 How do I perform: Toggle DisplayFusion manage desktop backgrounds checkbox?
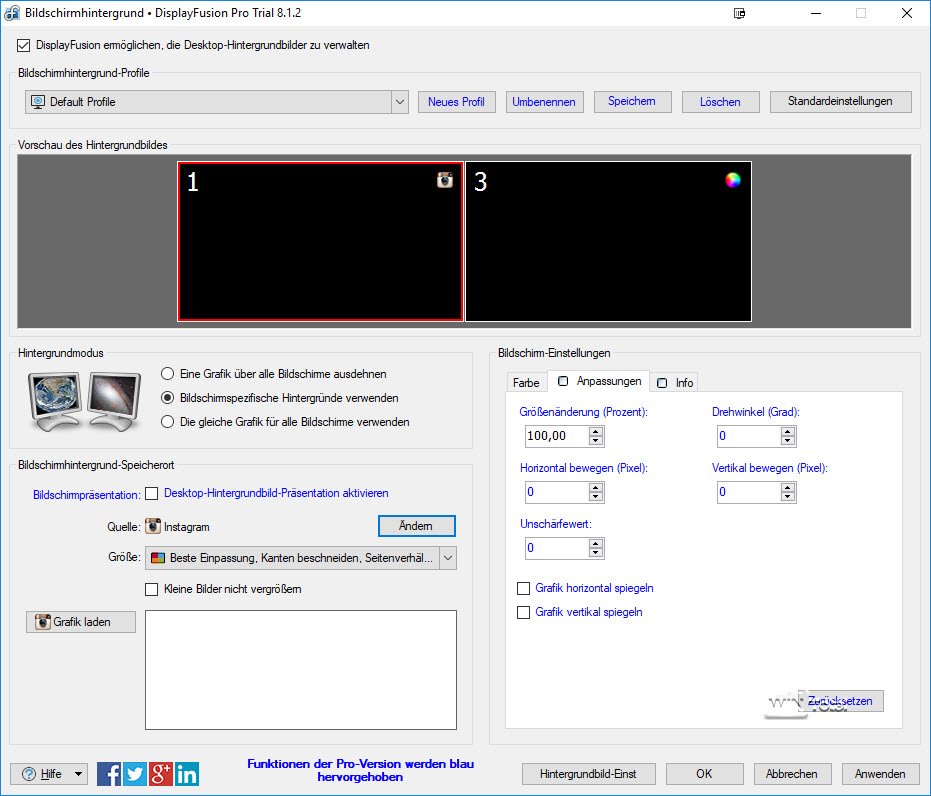point(24,45)
